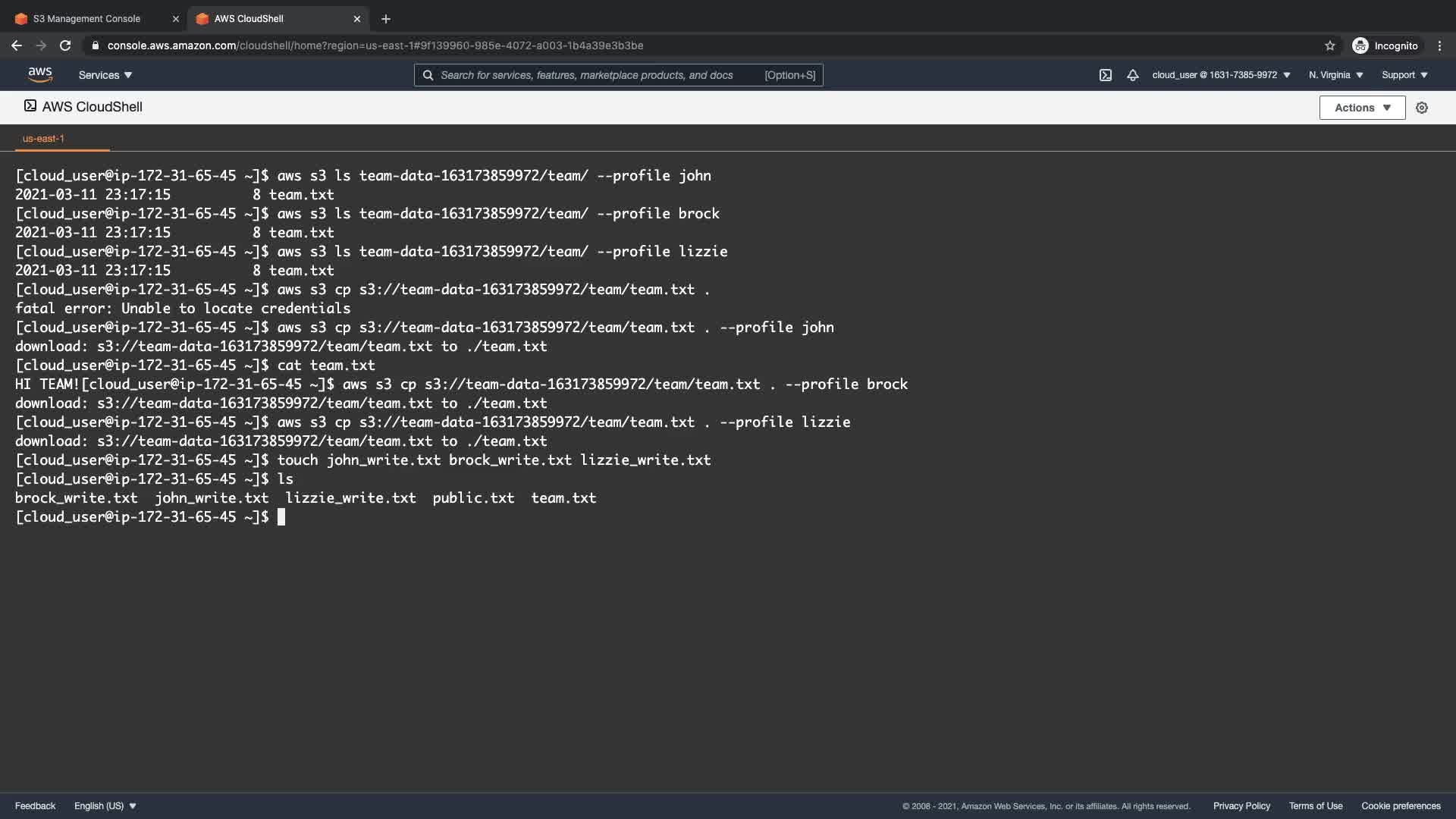Open the N. Virginia region selector
Screen dimensions: 1456x819
(x=1335, y=75)
